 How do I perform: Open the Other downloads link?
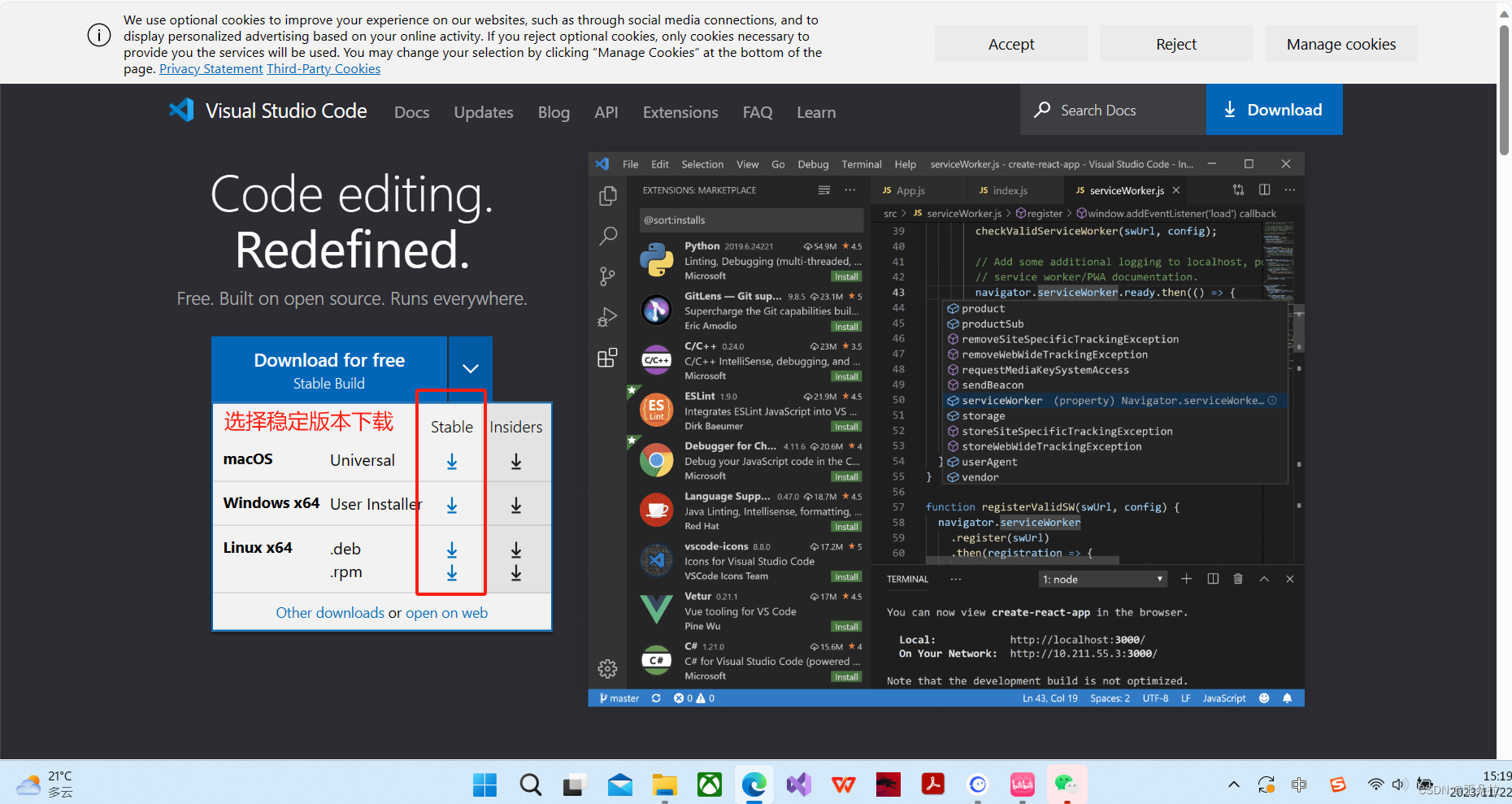tap(330, 613)
